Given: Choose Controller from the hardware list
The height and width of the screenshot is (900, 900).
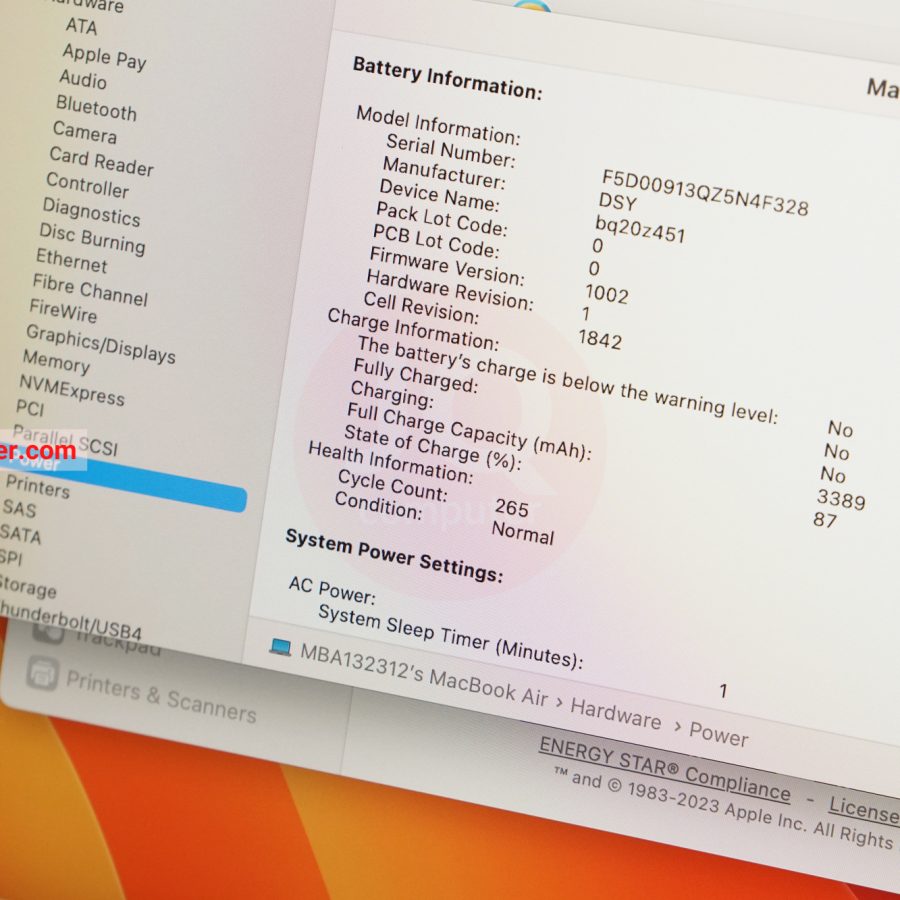Looking at the screenshot, I should [88, 184].
